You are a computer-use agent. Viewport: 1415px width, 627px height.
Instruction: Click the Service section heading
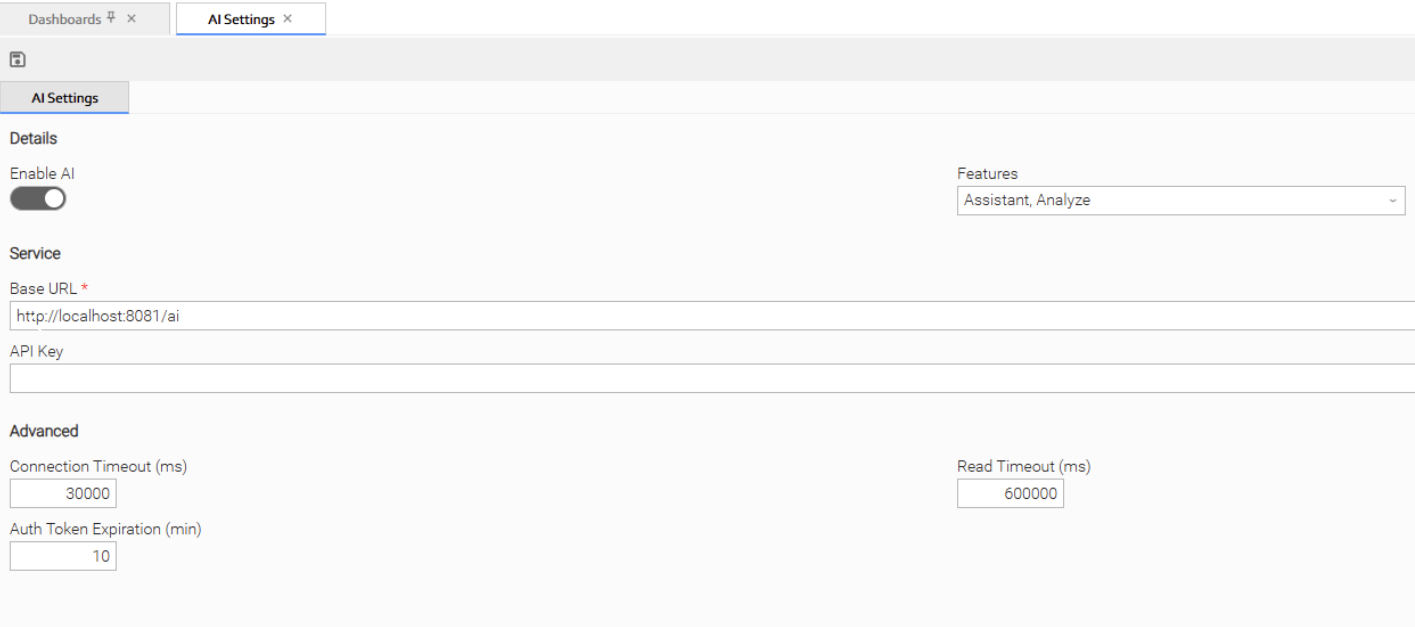pos(35,253)
